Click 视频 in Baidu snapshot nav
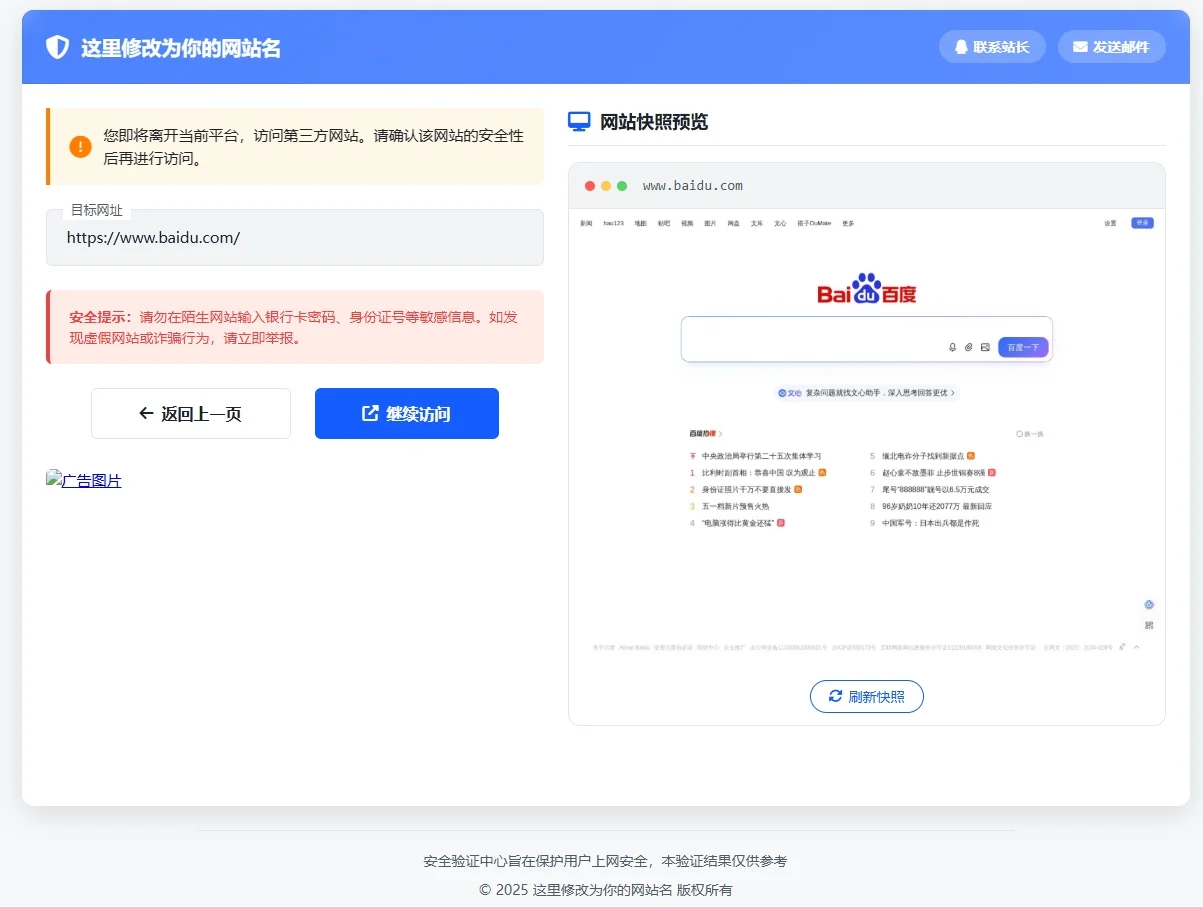This screenshot has width=1203, height=907. pyautogui.click(x=687, y=223)
